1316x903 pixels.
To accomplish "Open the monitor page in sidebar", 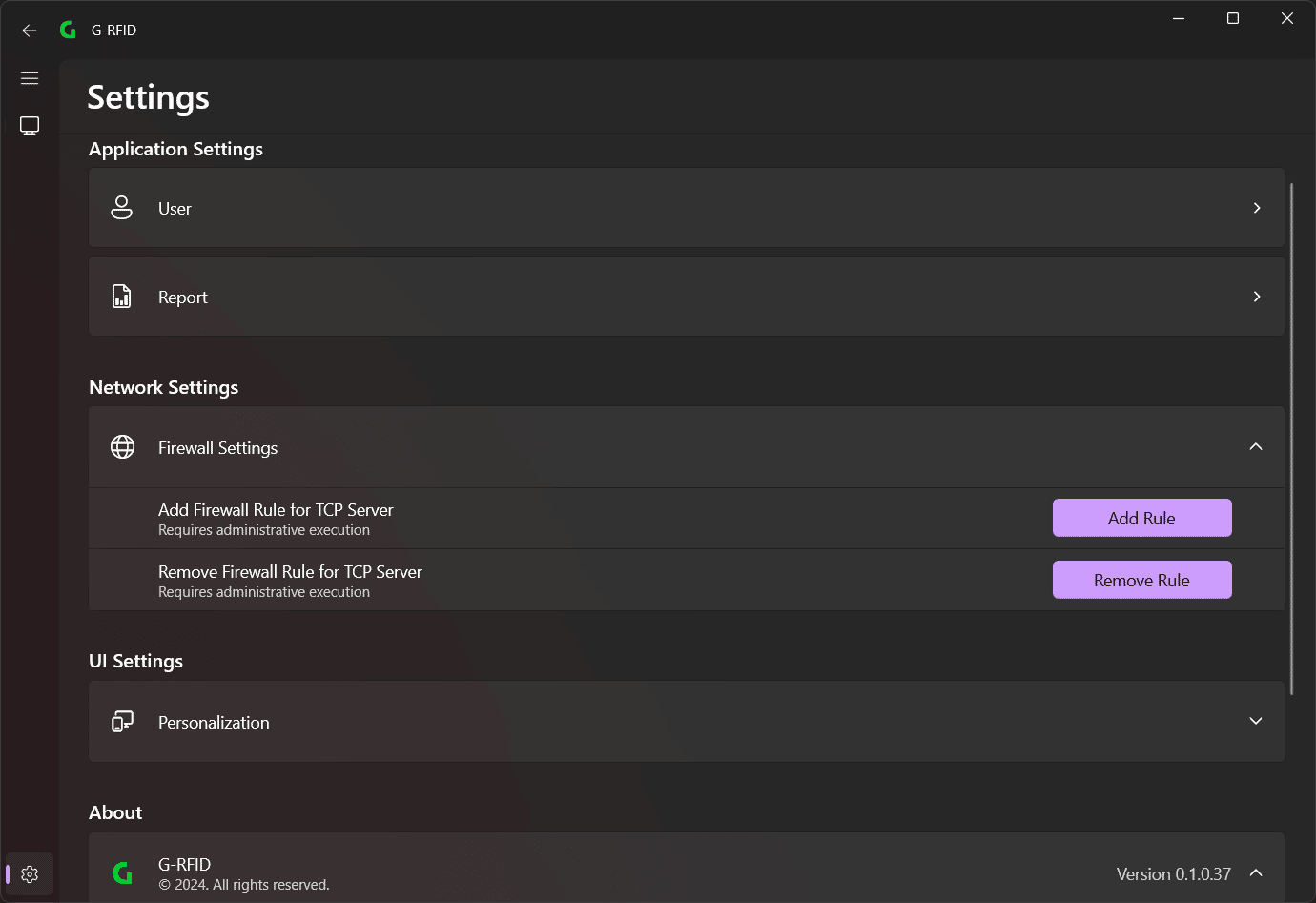I will [x=30, y=126].
